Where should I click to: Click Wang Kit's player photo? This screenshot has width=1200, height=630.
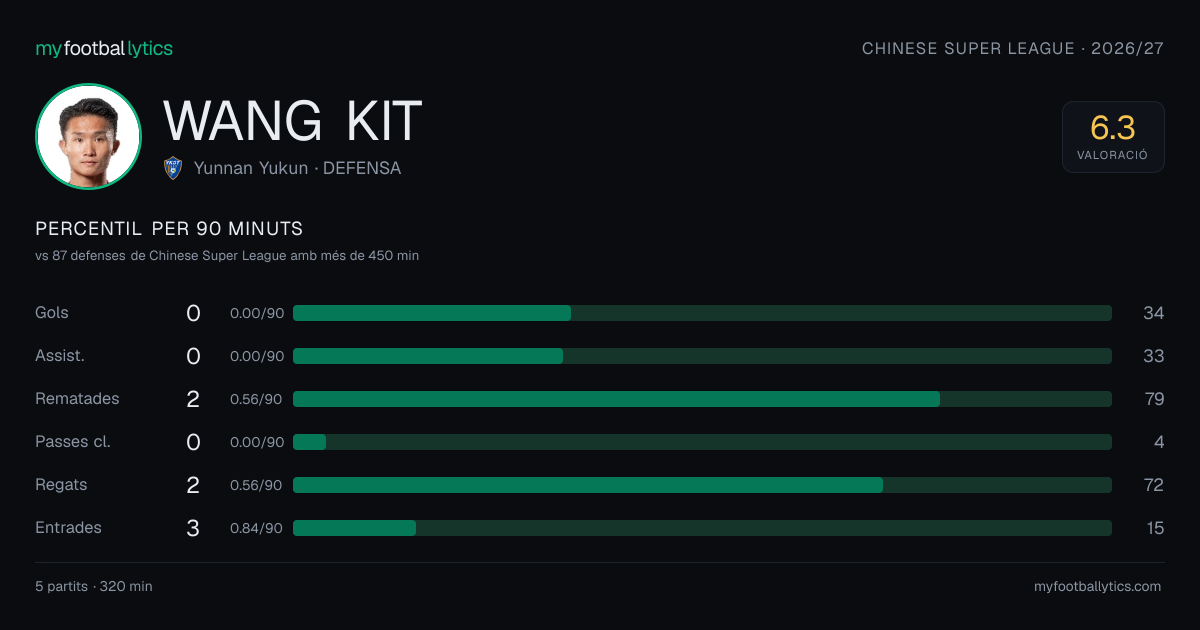click(88, 136)
